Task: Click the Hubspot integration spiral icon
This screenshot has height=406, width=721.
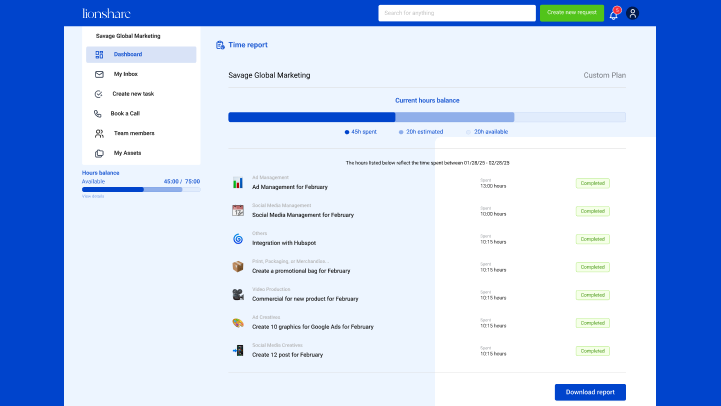Action: (x=238, y=239)
